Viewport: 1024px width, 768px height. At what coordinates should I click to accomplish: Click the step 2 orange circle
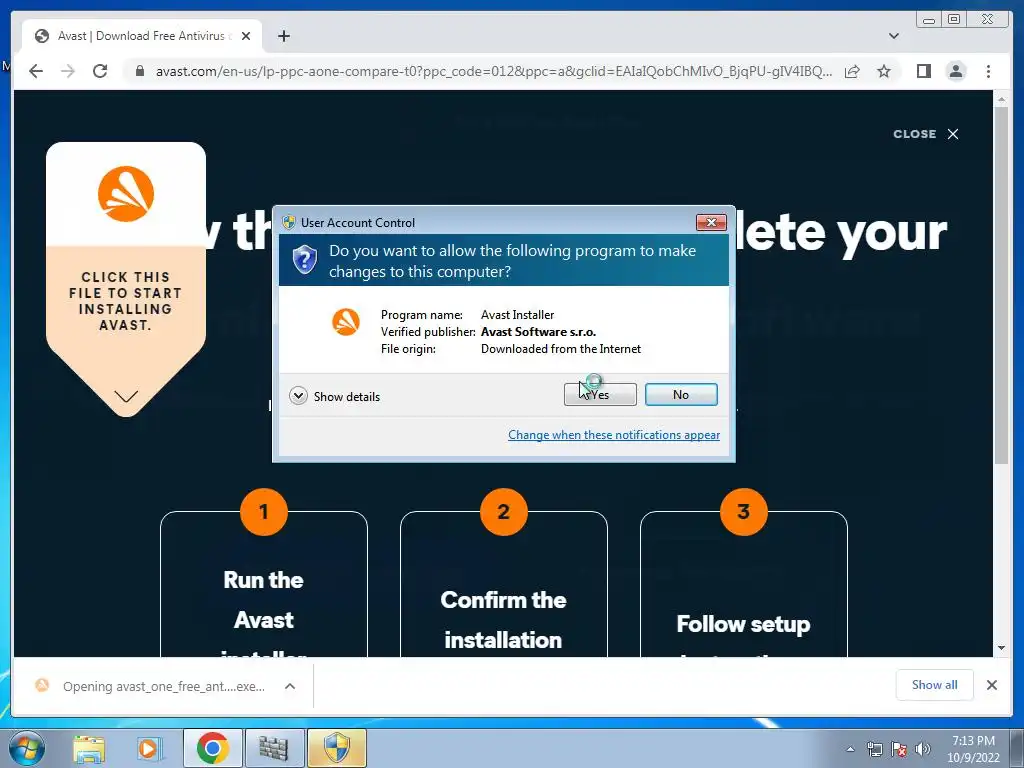[x=504, y=512]
